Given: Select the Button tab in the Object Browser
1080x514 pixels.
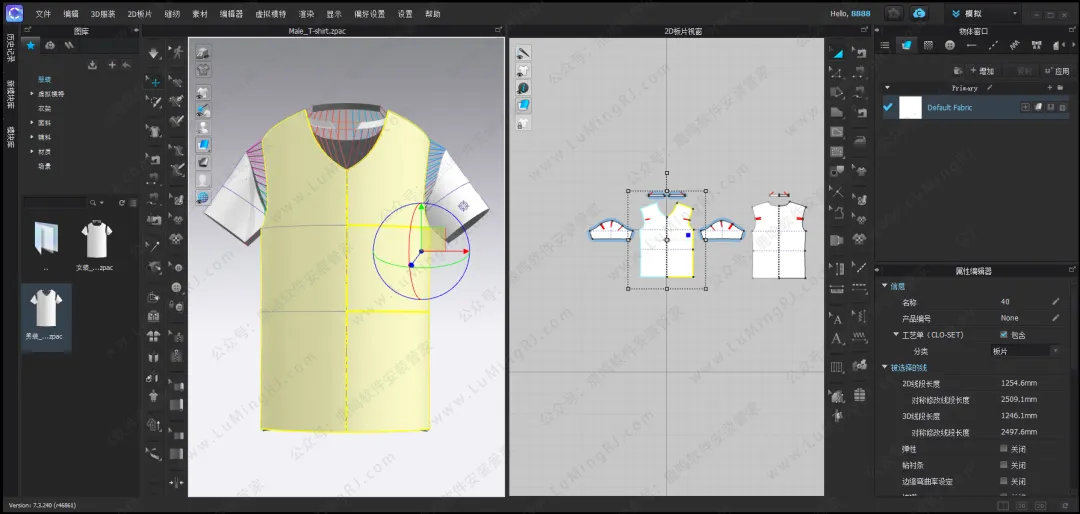Looking at the screenshot, I should click(949, 45).
